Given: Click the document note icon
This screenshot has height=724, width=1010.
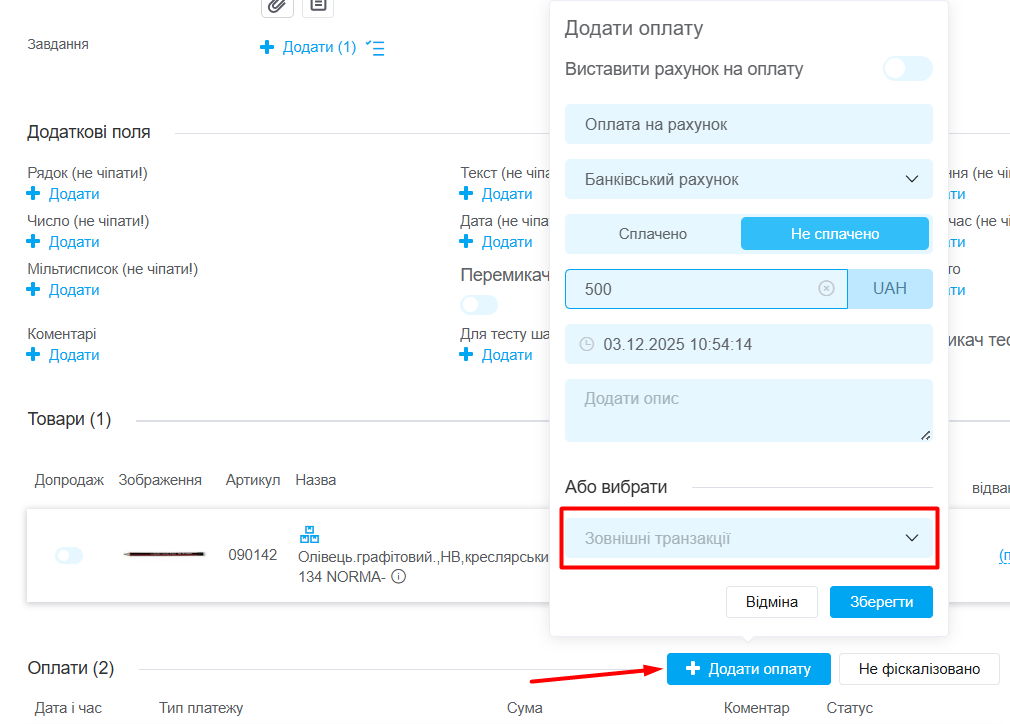Looking at the screenshot, I should click(318, 5).
